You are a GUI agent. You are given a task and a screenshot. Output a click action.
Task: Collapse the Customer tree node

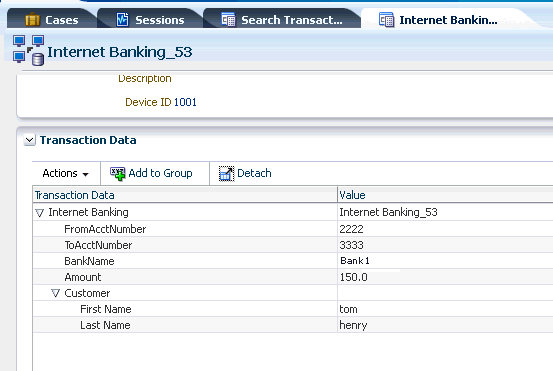[x=55, y=293]
